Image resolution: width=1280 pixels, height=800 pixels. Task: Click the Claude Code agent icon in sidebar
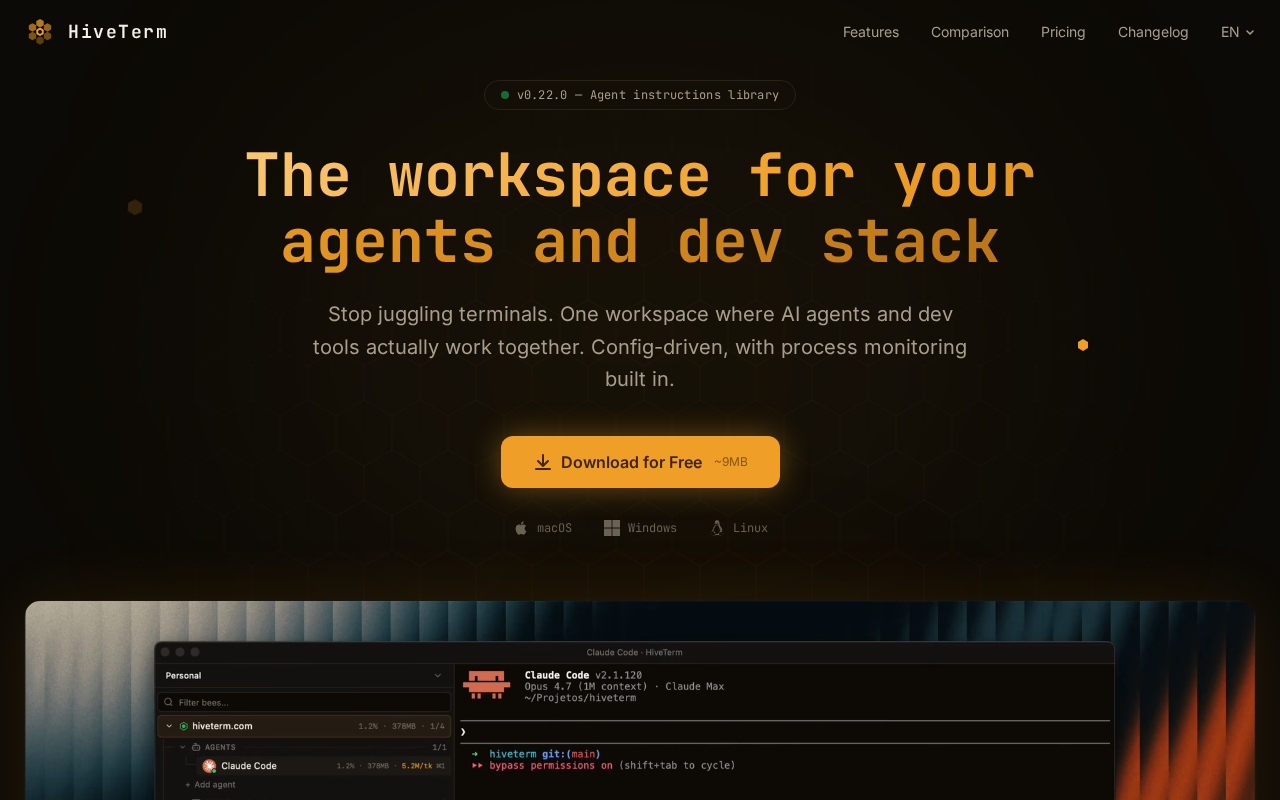click(x=209, y=766)
